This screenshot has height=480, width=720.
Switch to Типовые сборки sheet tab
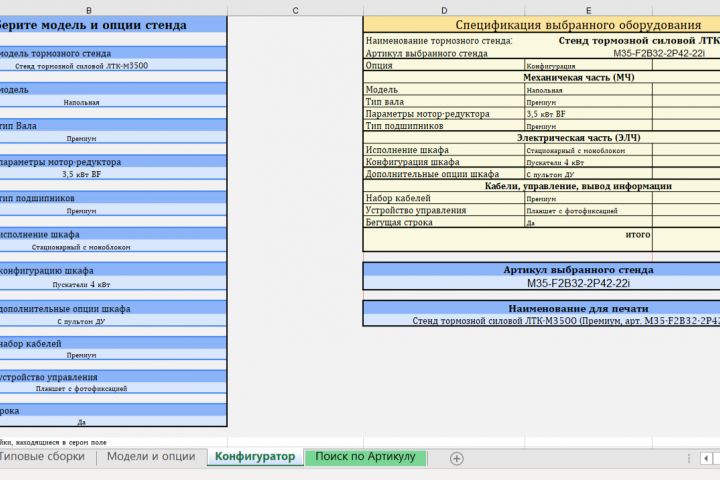tap(43, 457)
